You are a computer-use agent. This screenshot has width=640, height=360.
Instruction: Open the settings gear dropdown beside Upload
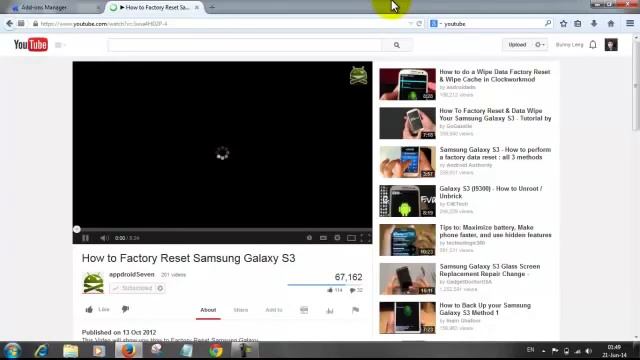coord(540,45)
